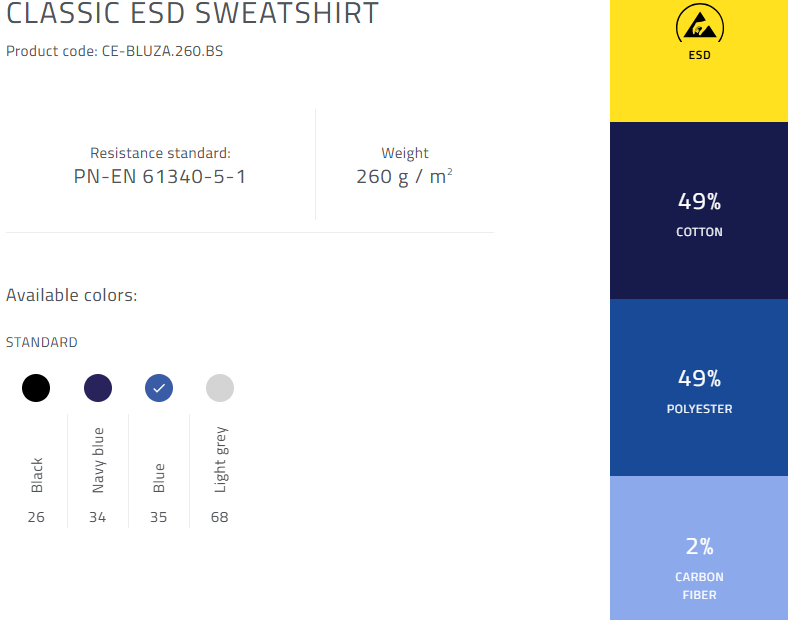Click the 49% Cotton composition block
The height and width of the screenshot is (620, 788).
pyautogui.click(x=699, y=211)
